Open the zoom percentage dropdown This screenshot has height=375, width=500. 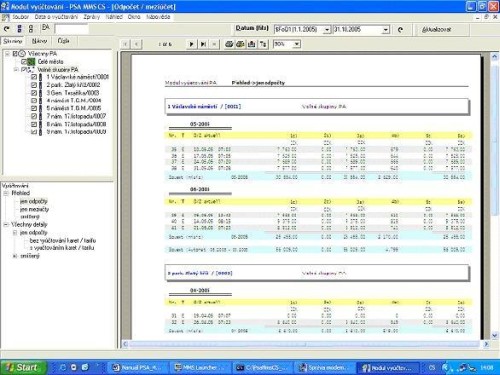tap(297, 44)
